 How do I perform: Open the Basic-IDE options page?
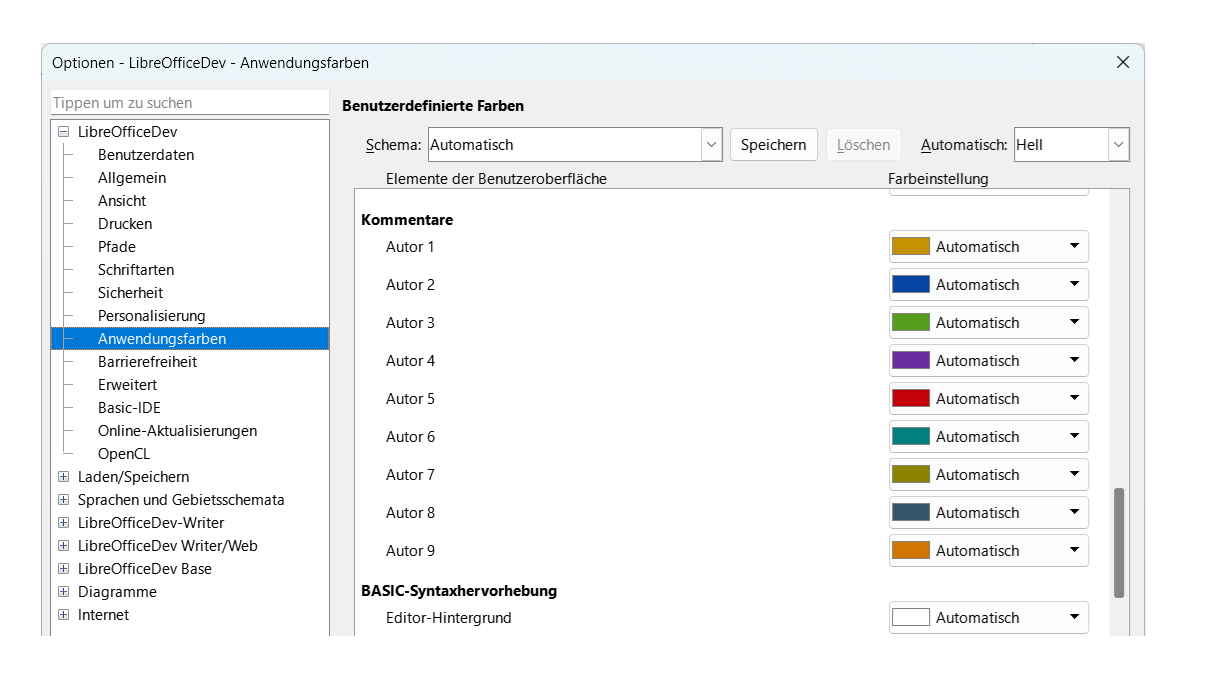pos(129,408)
